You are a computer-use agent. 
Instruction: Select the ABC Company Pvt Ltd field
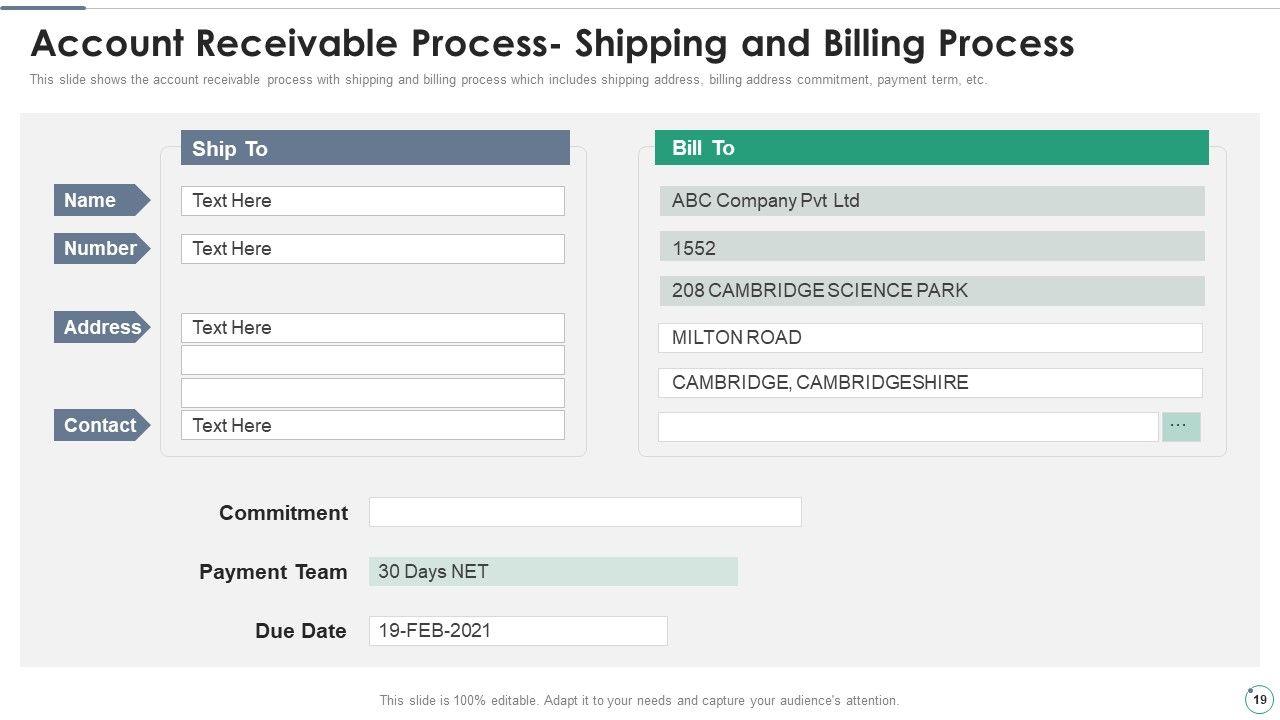[x=931, y=201]
